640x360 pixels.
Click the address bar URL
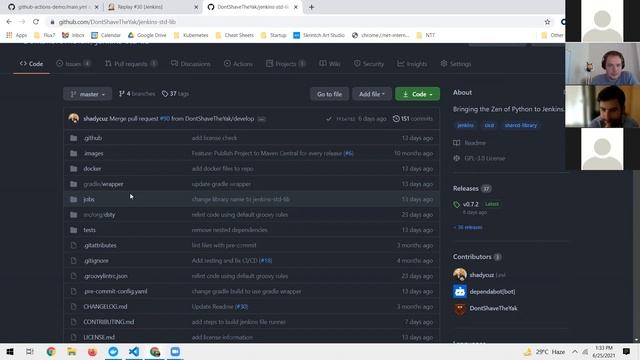pyautogui.click(x=117, y=22)
